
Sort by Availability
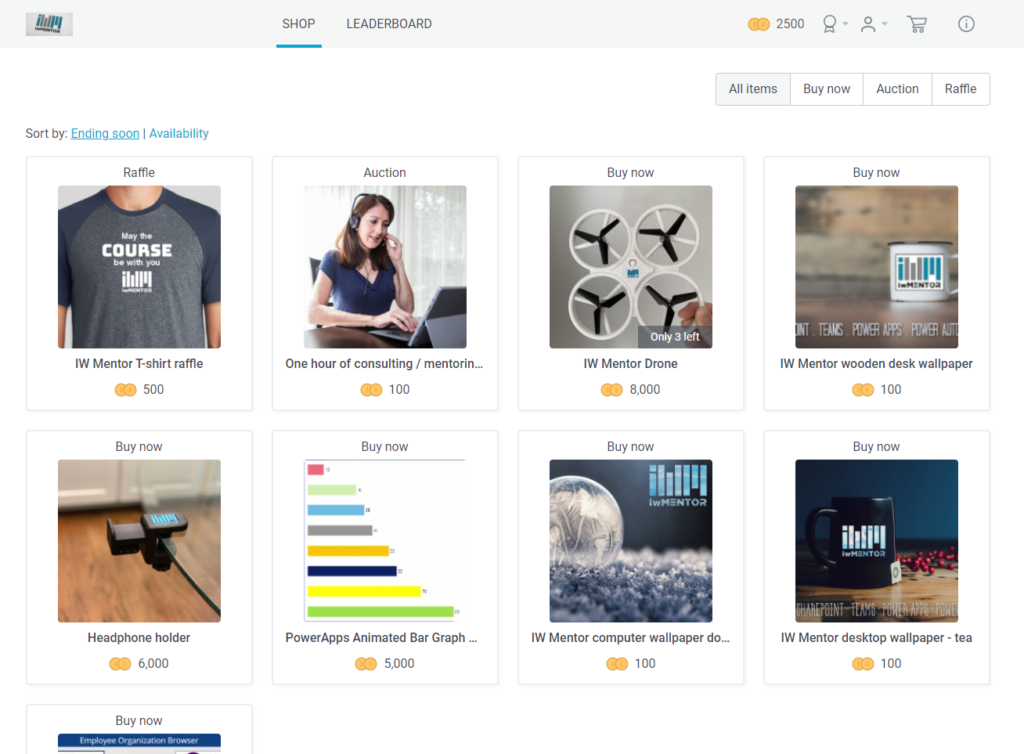(179, 133)
